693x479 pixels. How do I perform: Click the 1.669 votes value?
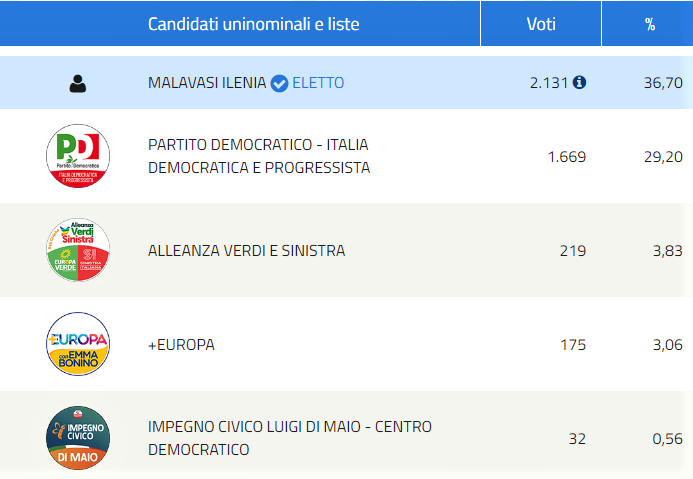pos(567,157)
